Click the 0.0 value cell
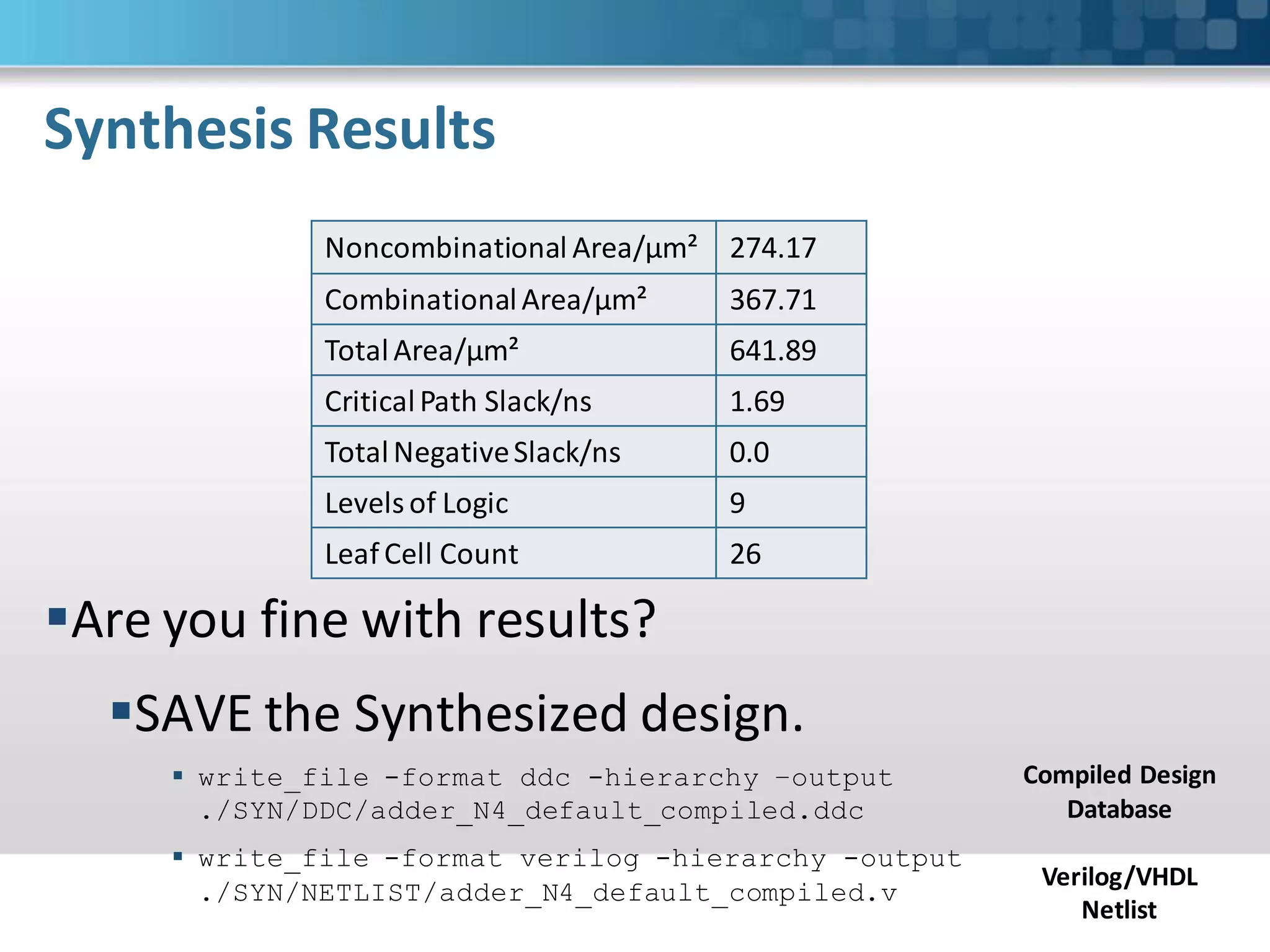The image size is (1270, 952). coord(749,452)
